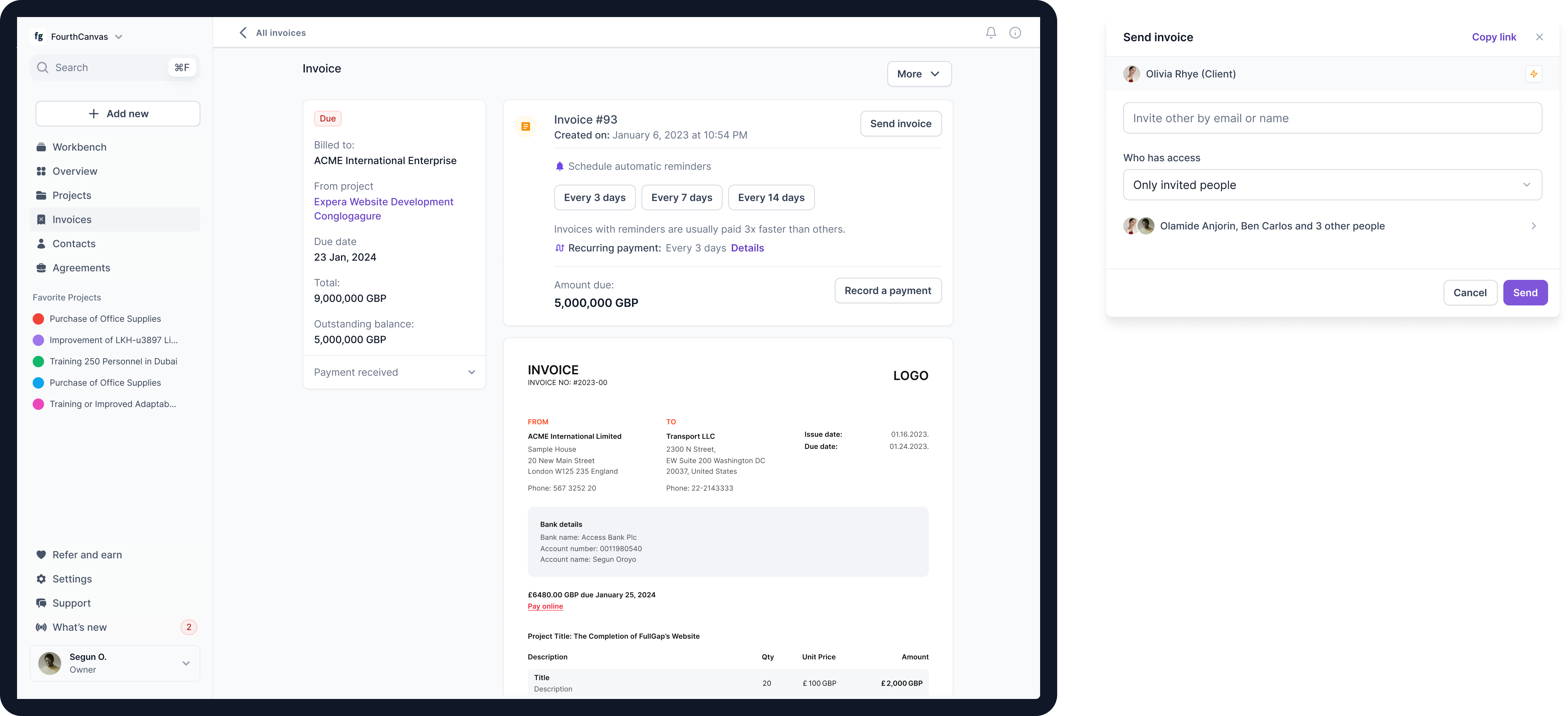Open Training 250 Personnel in Dubai project
This screenshot has width=1568, height=716.
click(x=113, y=361)
